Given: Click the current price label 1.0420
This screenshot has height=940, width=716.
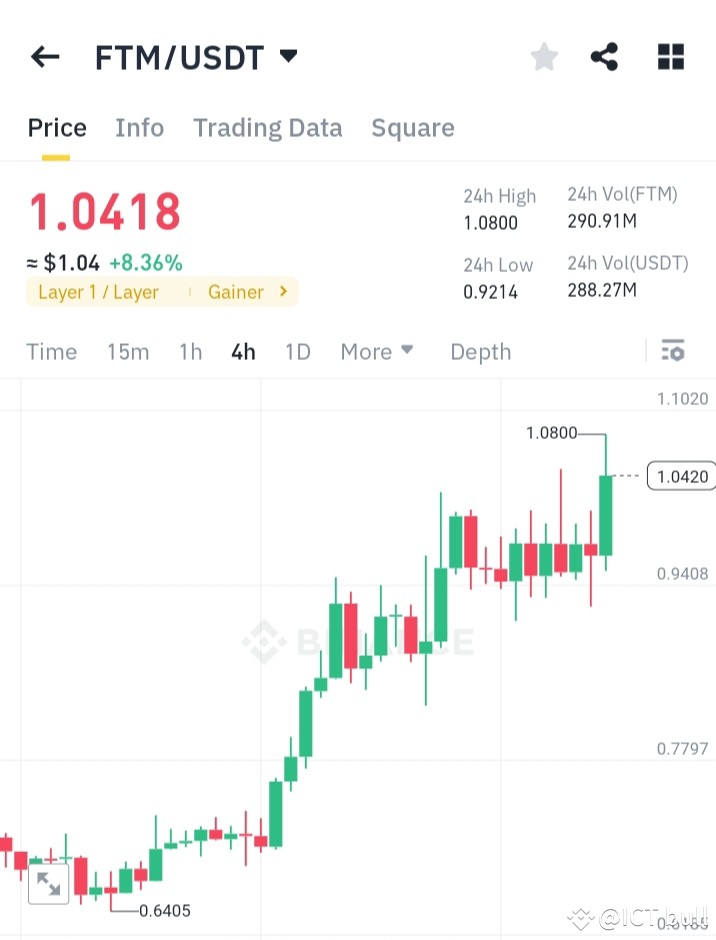Looking at the screenshot, I should click(x=681, y=476).
